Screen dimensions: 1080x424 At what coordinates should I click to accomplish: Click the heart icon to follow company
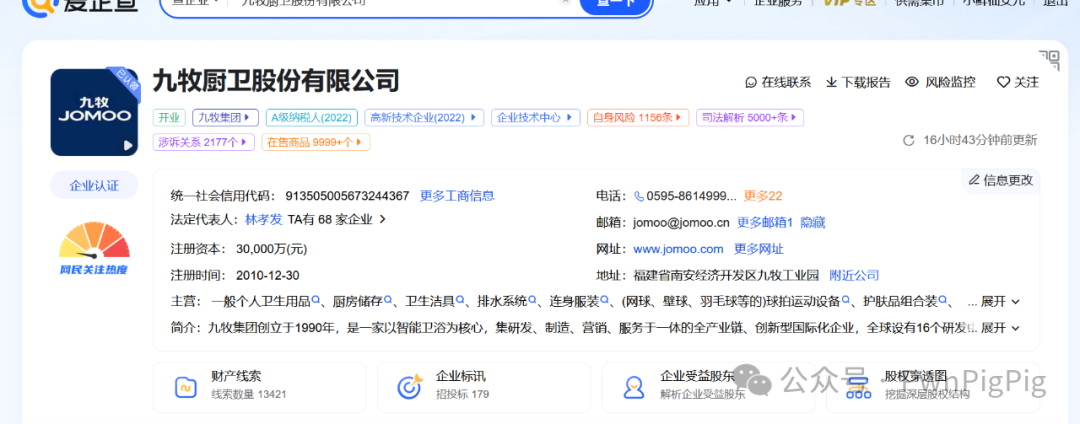coord(1004,83)
